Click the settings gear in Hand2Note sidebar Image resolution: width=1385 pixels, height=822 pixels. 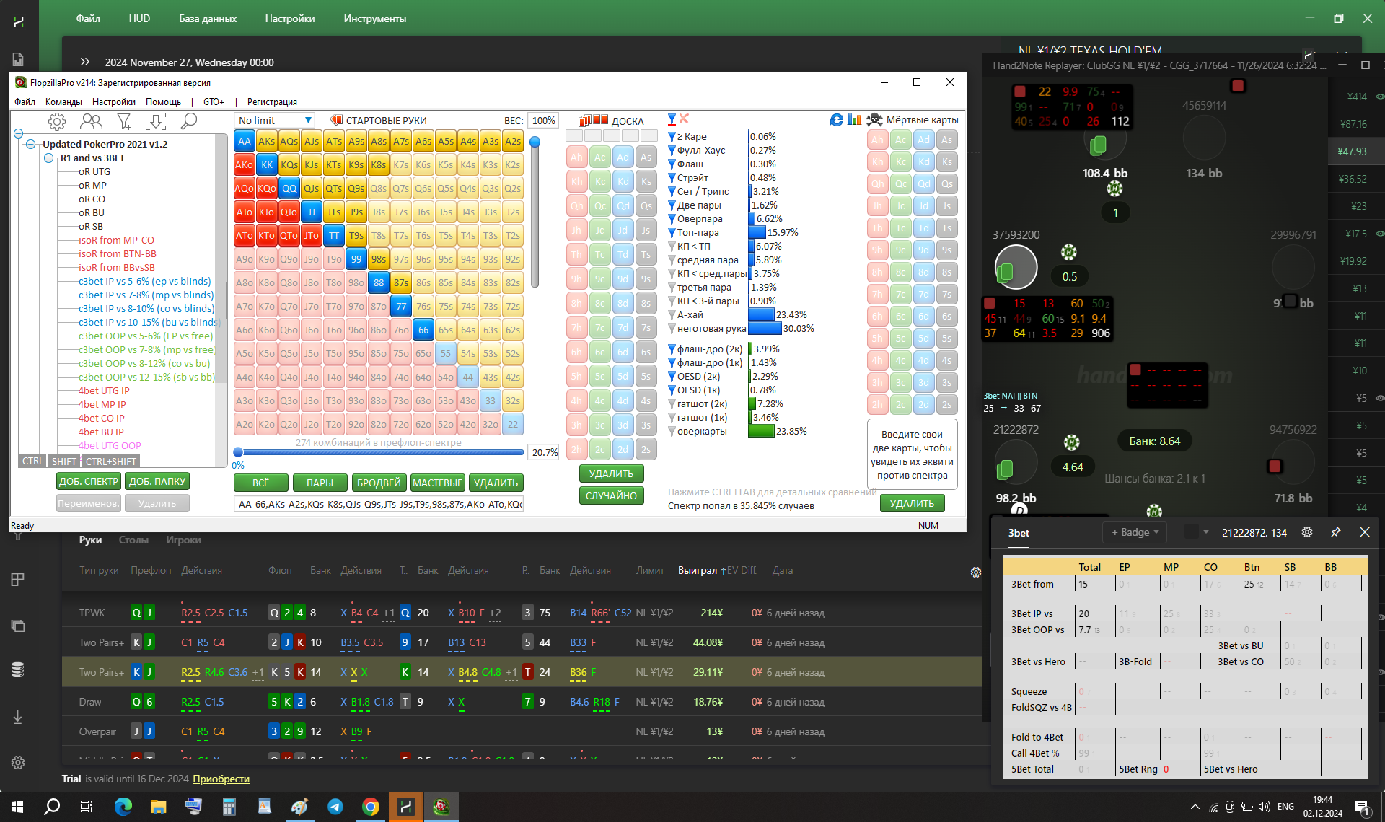coord(18,762)
